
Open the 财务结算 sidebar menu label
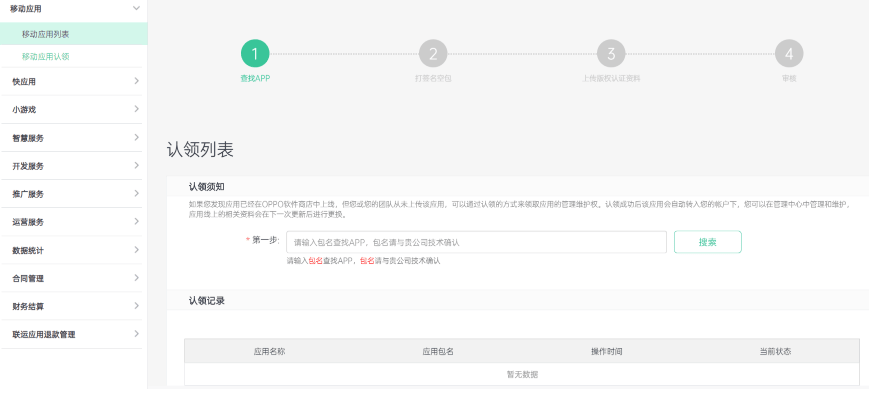point(28,306)
